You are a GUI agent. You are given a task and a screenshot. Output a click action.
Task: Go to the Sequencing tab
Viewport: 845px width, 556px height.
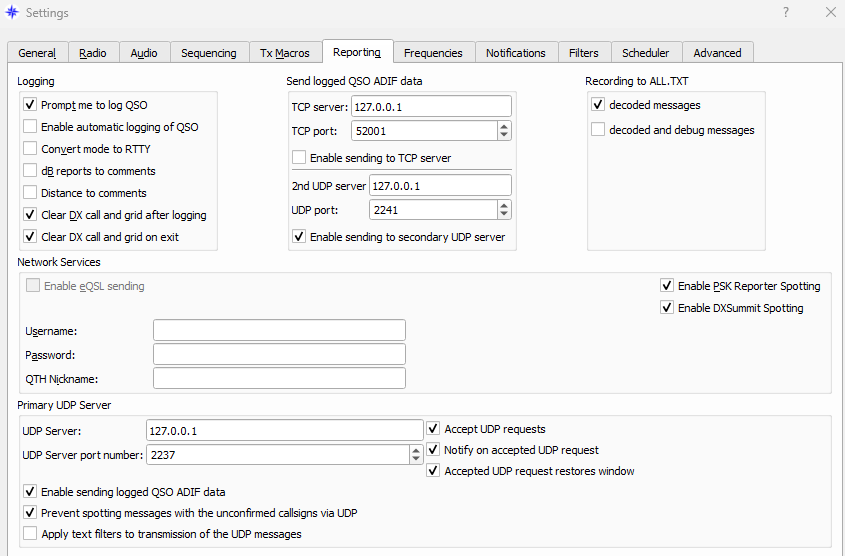click(209, 53)
